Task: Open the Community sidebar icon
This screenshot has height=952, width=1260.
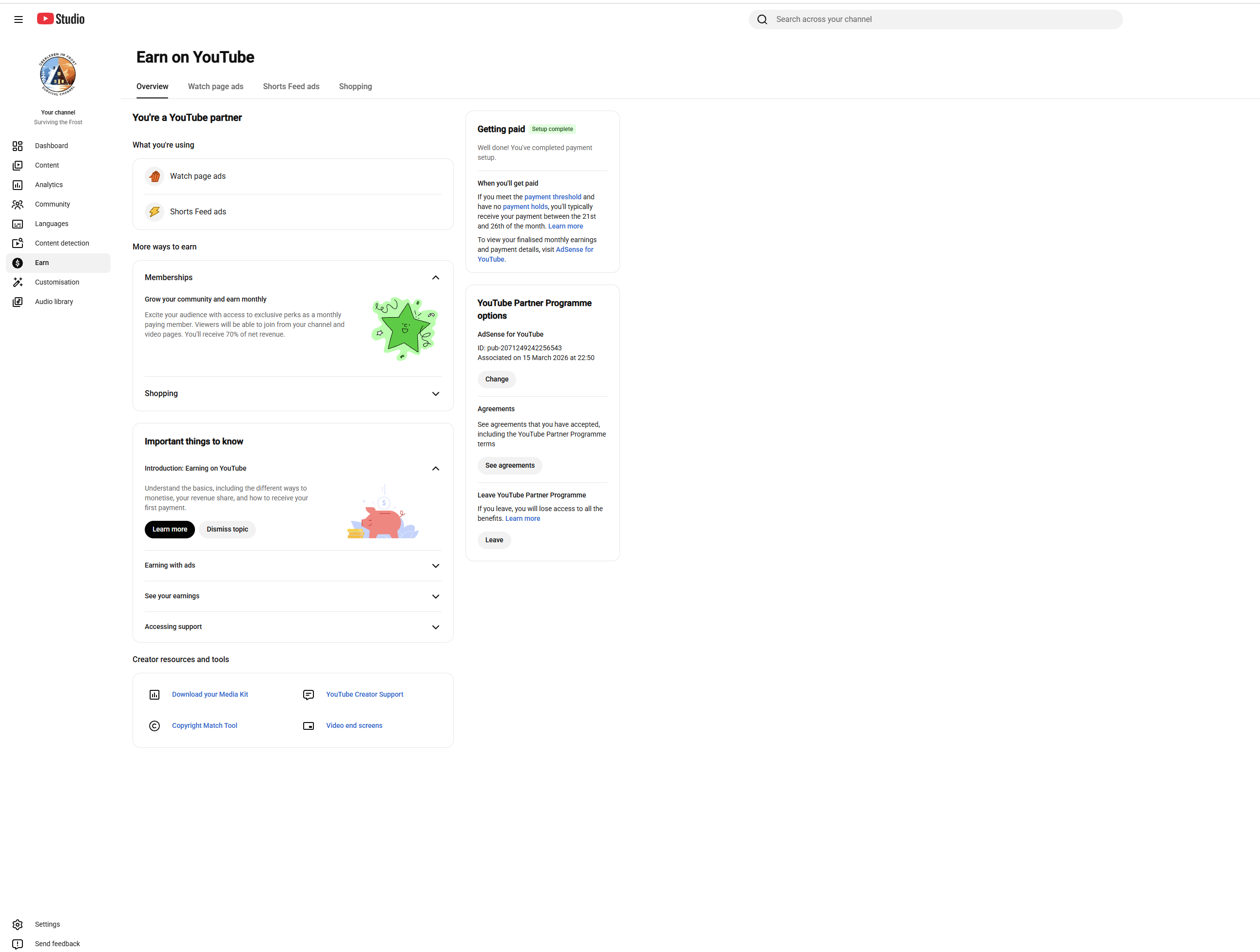Action: click(x=18, y=205)
